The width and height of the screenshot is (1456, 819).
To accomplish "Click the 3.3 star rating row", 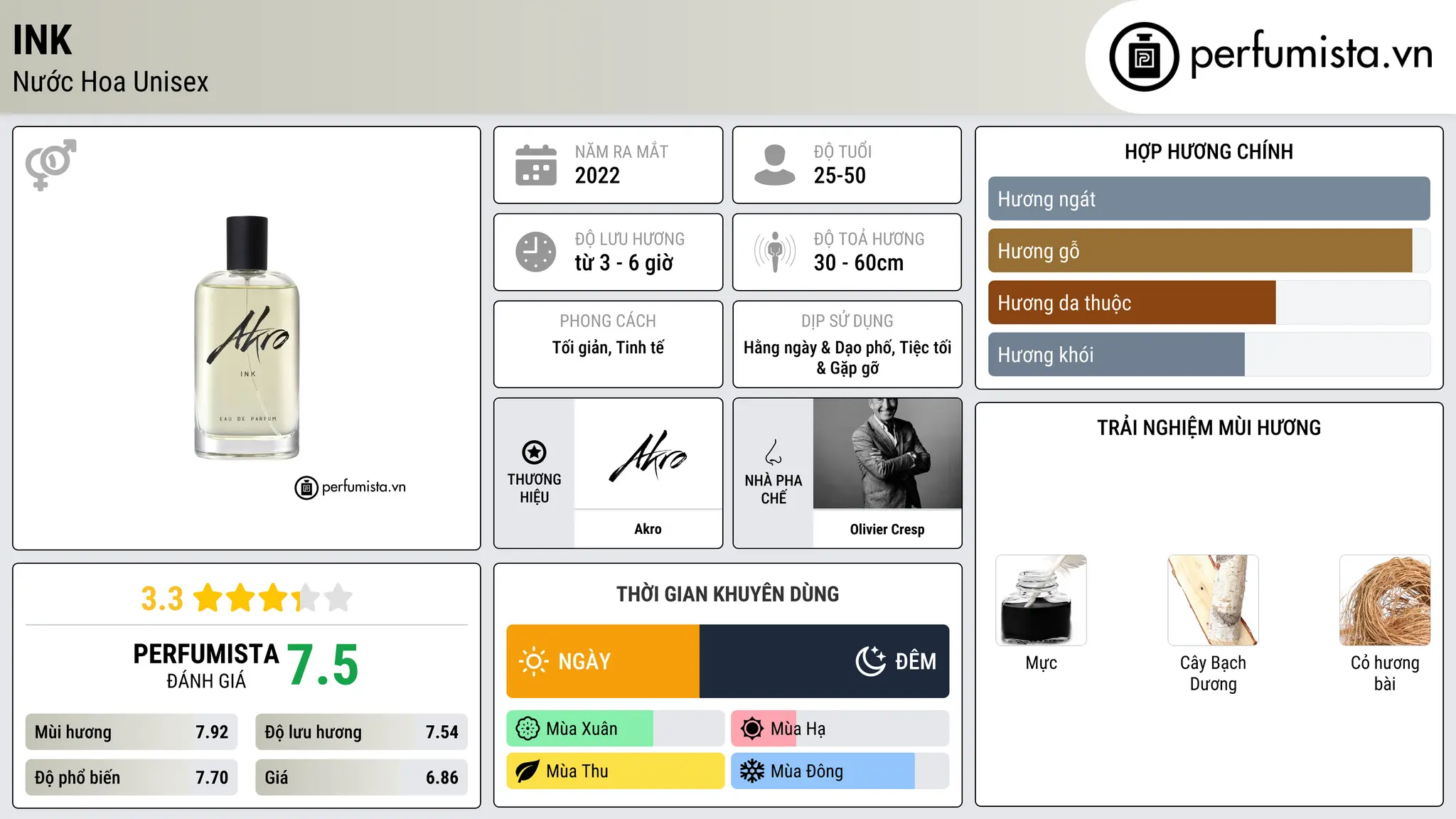I will coord(247,598).
